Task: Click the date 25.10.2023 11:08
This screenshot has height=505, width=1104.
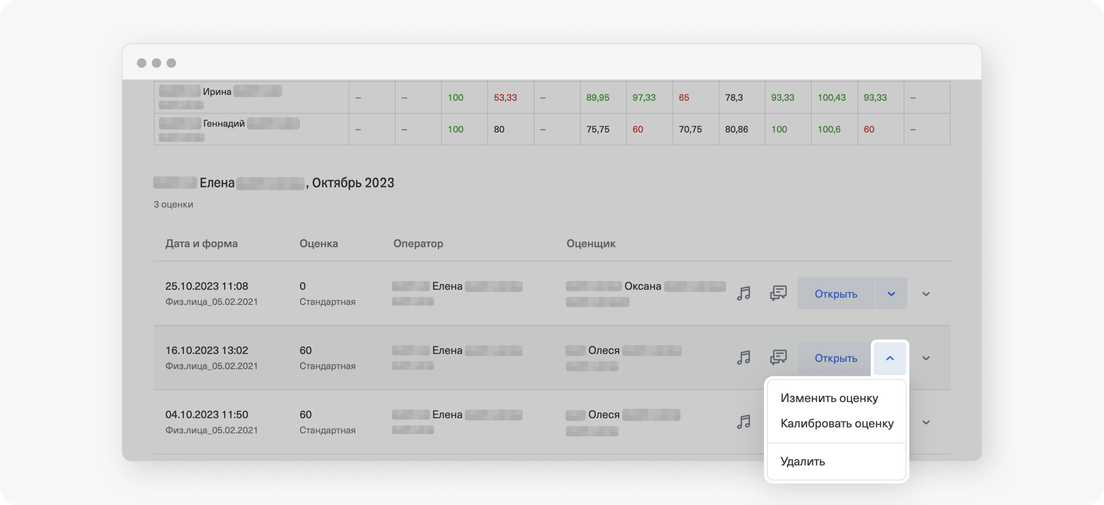Action: pyautogui.click(x=207, y=287)
